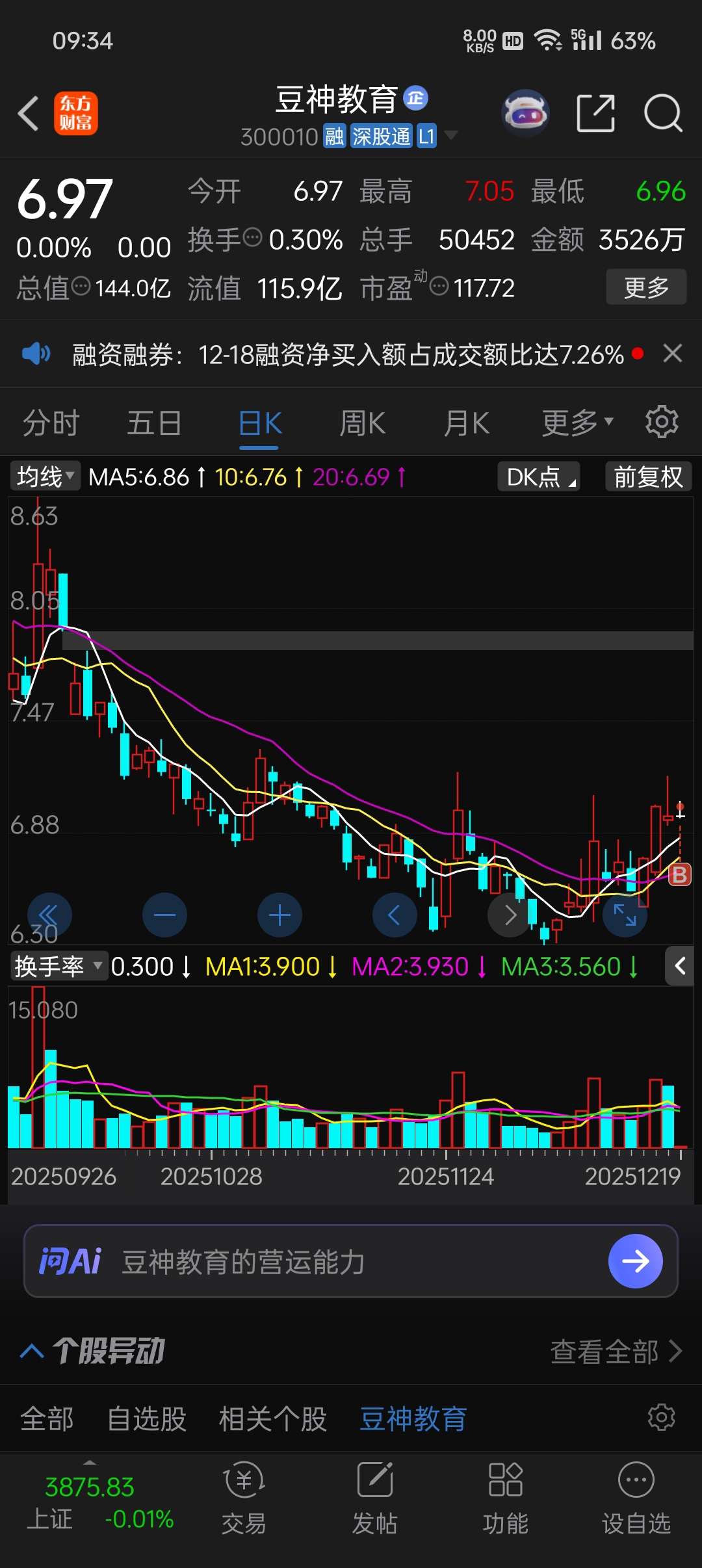This screenshot has width=702, height=1568.
Task: Expand stock code dropdown triangle
Action: click(x=450, y=135)
